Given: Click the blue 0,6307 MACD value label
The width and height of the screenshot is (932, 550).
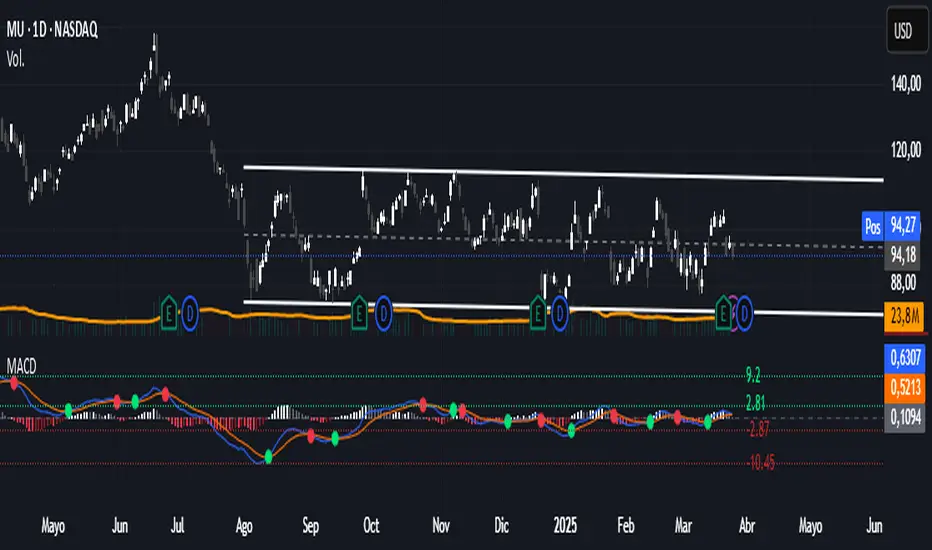Looking at the screenshot, I should click(904, 354).
